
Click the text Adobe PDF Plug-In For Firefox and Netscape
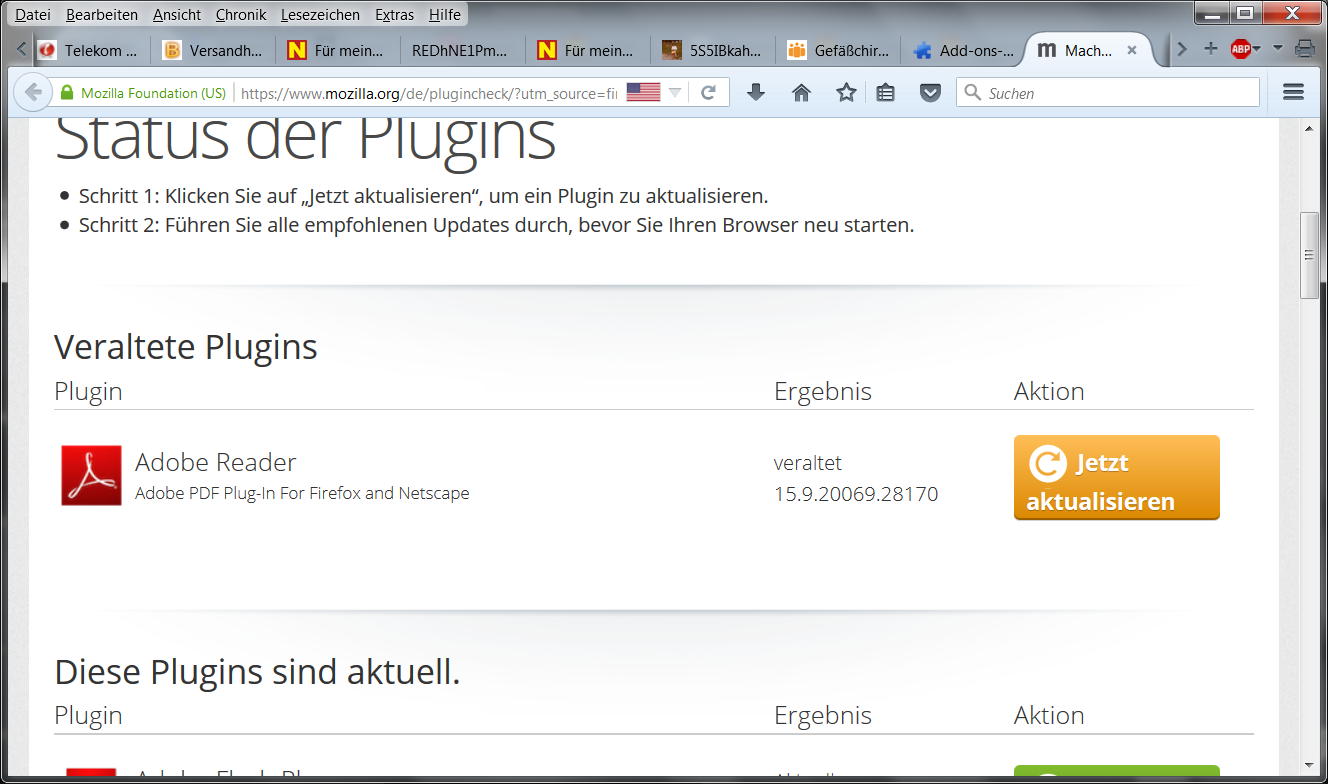[x=302, y=493]
